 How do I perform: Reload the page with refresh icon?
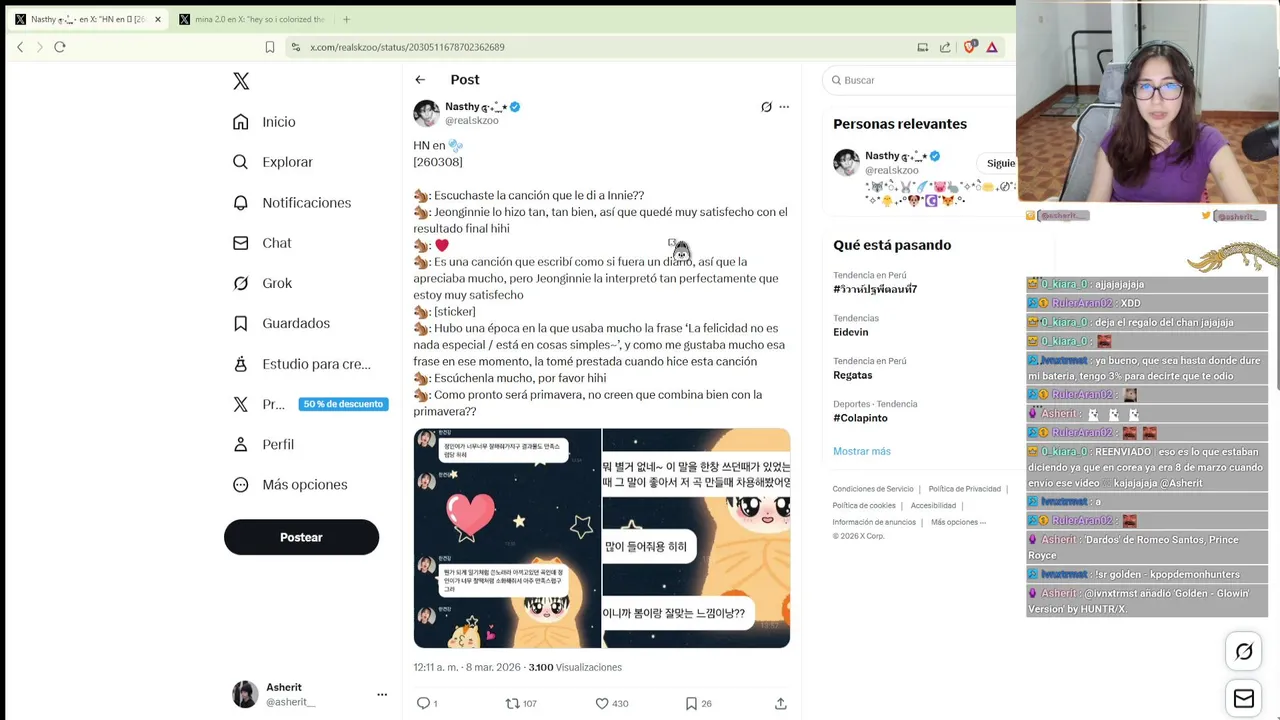pyautogui.click(x=60, y=47)
